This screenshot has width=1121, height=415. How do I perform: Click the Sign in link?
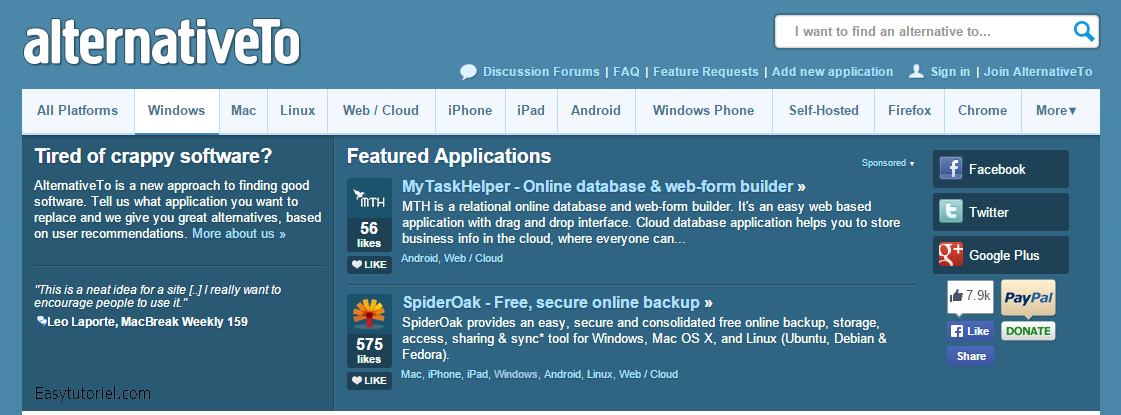(x=950, y=72)
